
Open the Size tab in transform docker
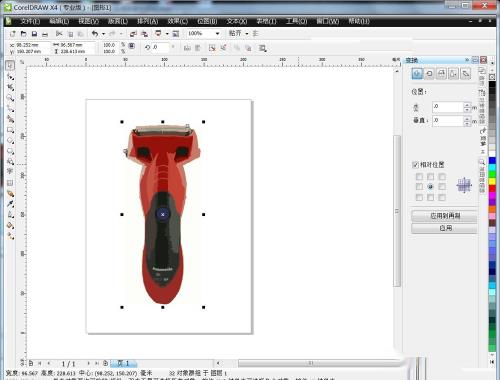pyautogui.click(x=453, y=74)
